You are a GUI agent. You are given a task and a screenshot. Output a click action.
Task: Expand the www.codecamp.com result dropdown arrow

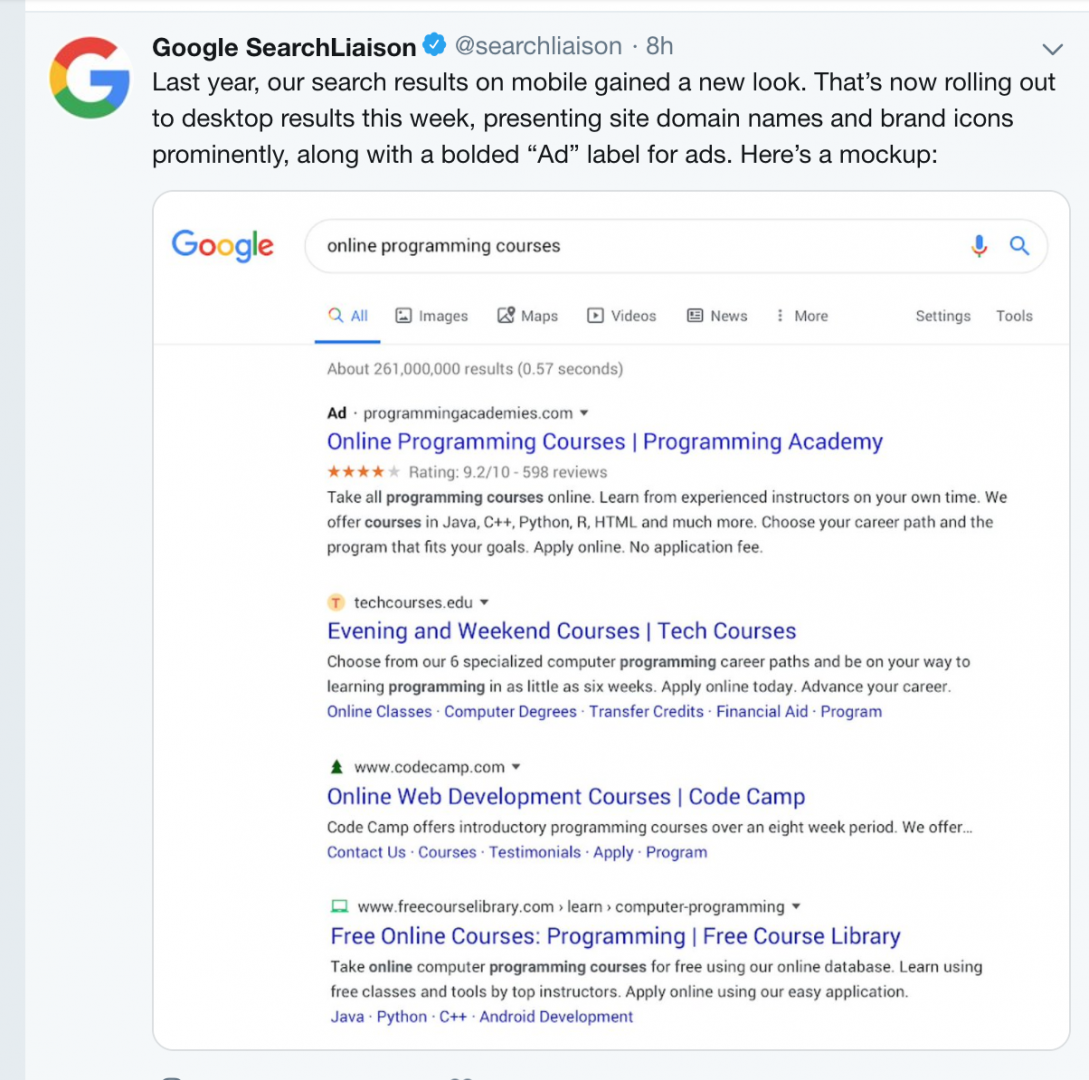[516, 767]
